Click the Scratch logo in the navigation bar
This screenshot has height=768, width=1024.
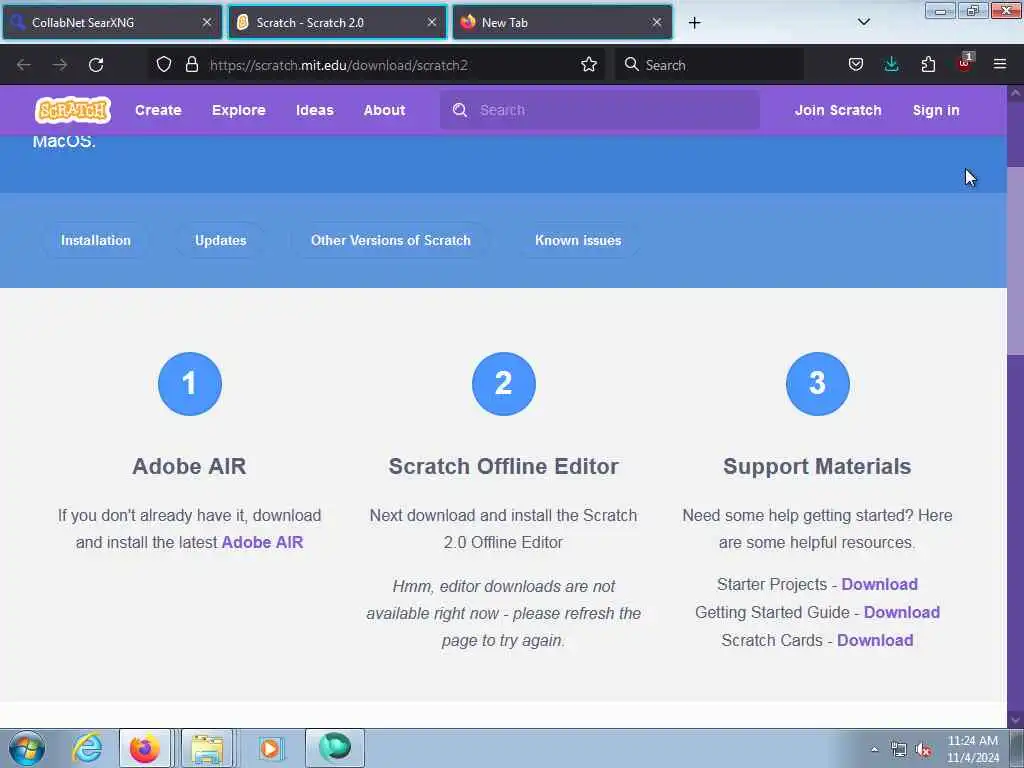tap(72, 110)
